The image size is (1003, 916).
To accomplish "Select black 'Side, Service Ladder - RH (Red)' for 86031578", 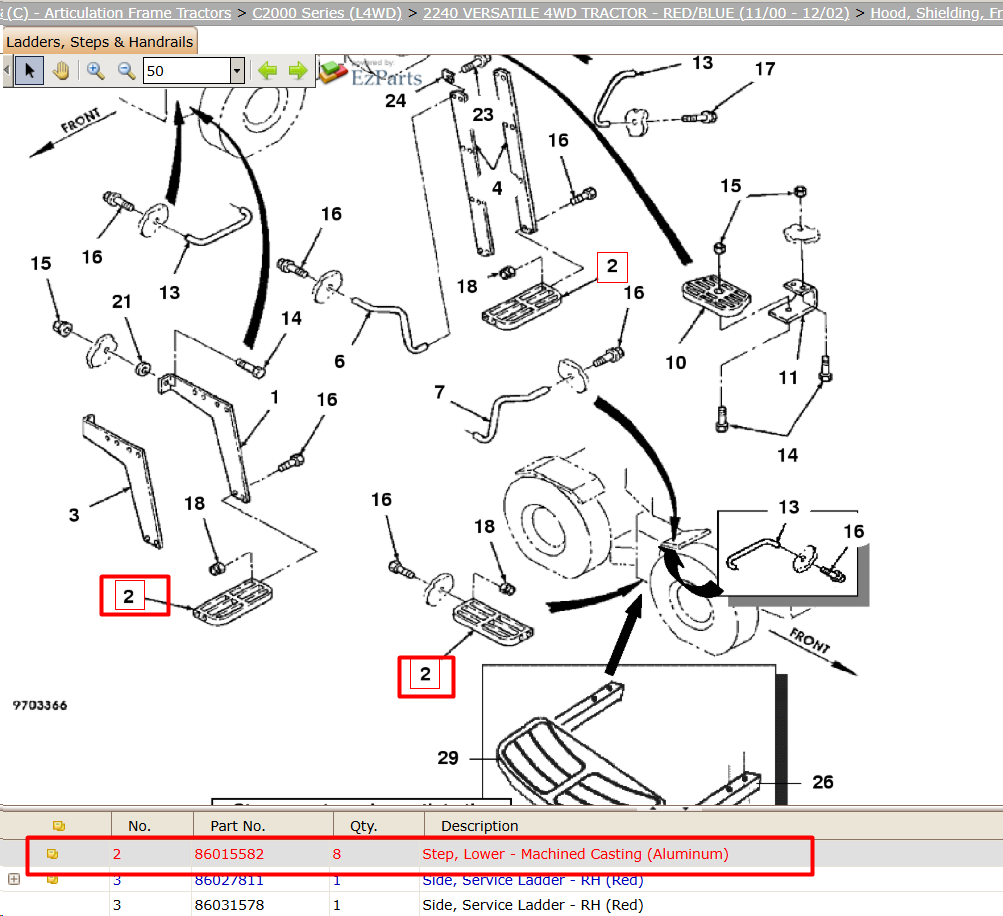I will coord(532,905).
